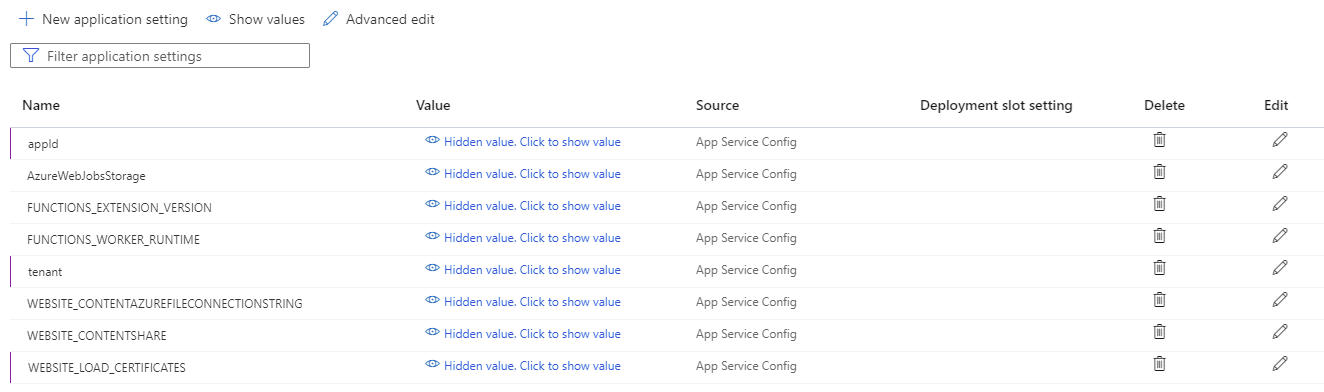Click App Service Config in appId row
The image size is (1324, 392).
tap(746, 142)
